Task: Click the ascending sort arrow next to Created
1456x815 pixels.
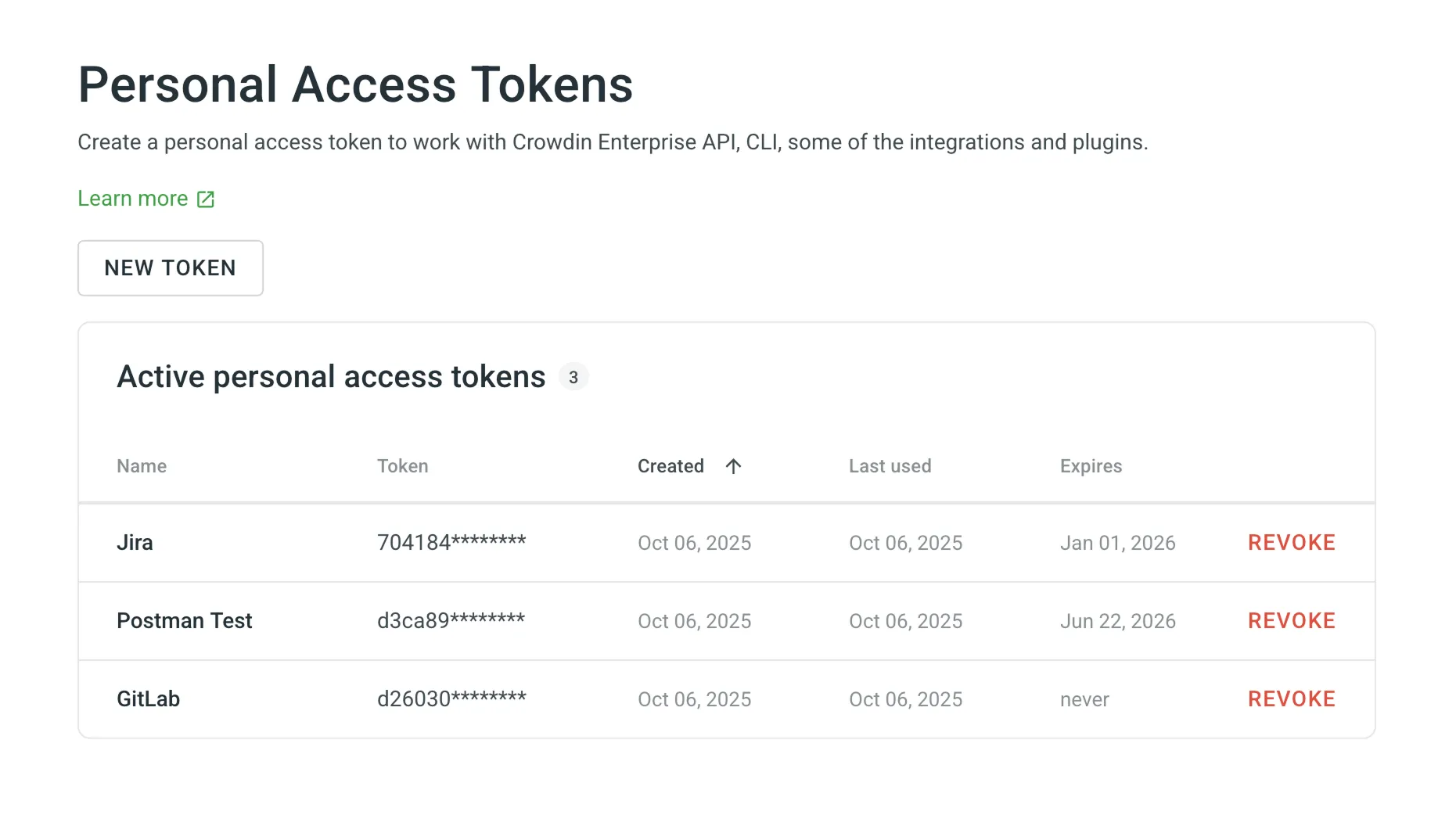Action: (x=733, y=465)
